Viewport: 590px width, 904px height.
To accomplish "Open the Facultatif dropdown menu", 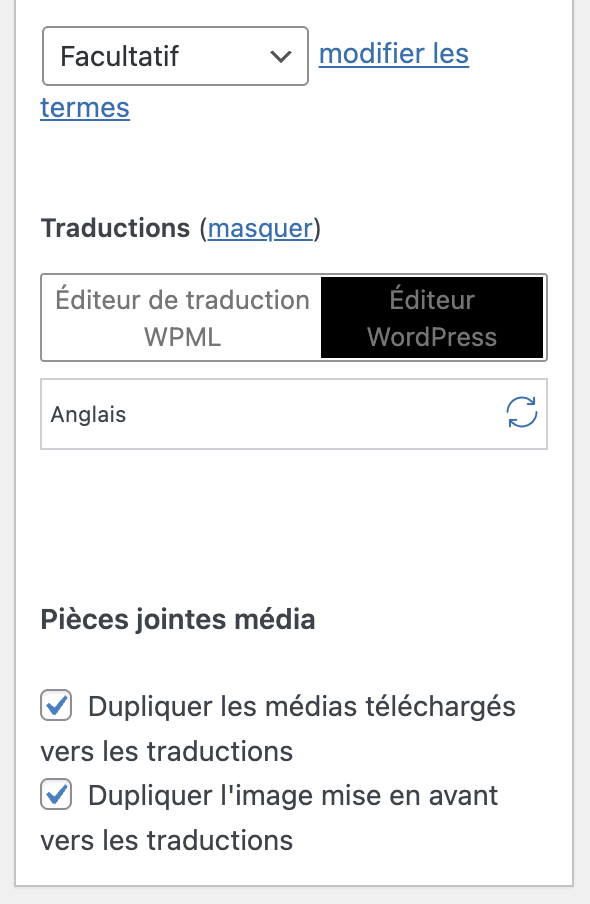I will tap(175, 56).
